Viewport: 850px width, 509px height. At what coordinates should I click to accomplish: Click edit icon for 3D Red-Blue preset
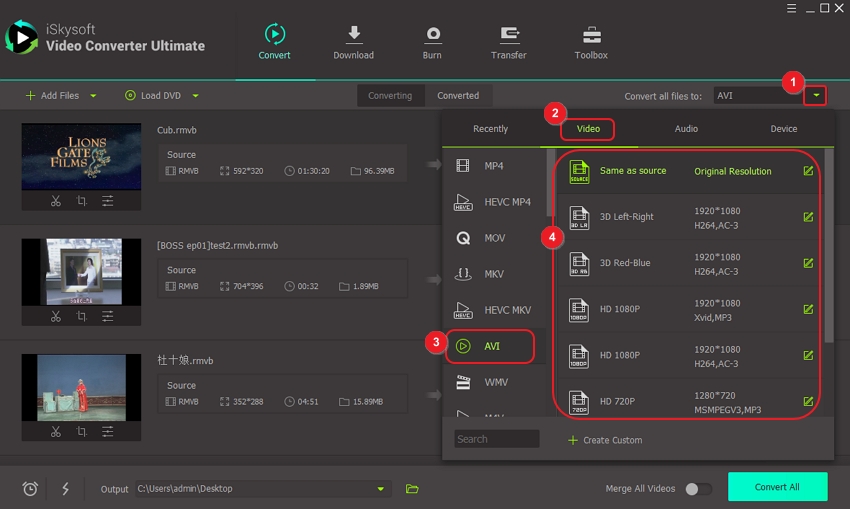tap(808, 263)
